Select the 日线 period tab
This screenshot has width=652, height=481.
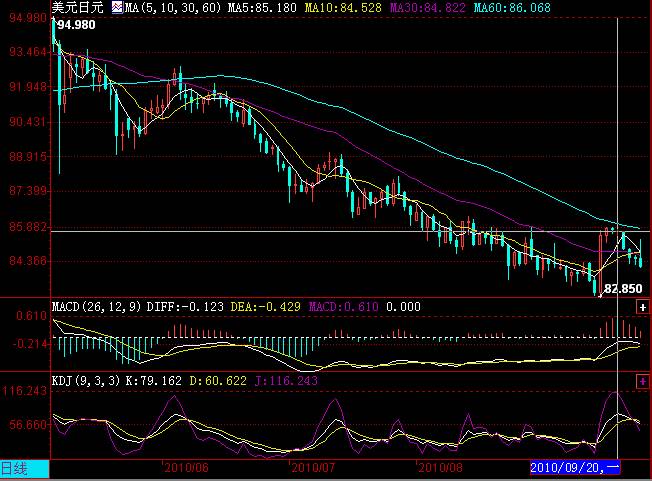(x=24, y=469)
